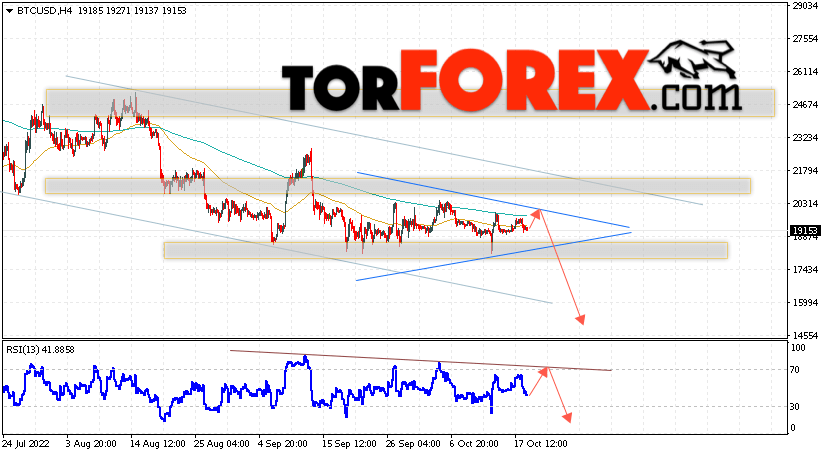Image resolution: width=828 pixels, height=455 pixels.
Task: Click the 14 Aug 12:00 time label
Action: click(x=156, y=443)
